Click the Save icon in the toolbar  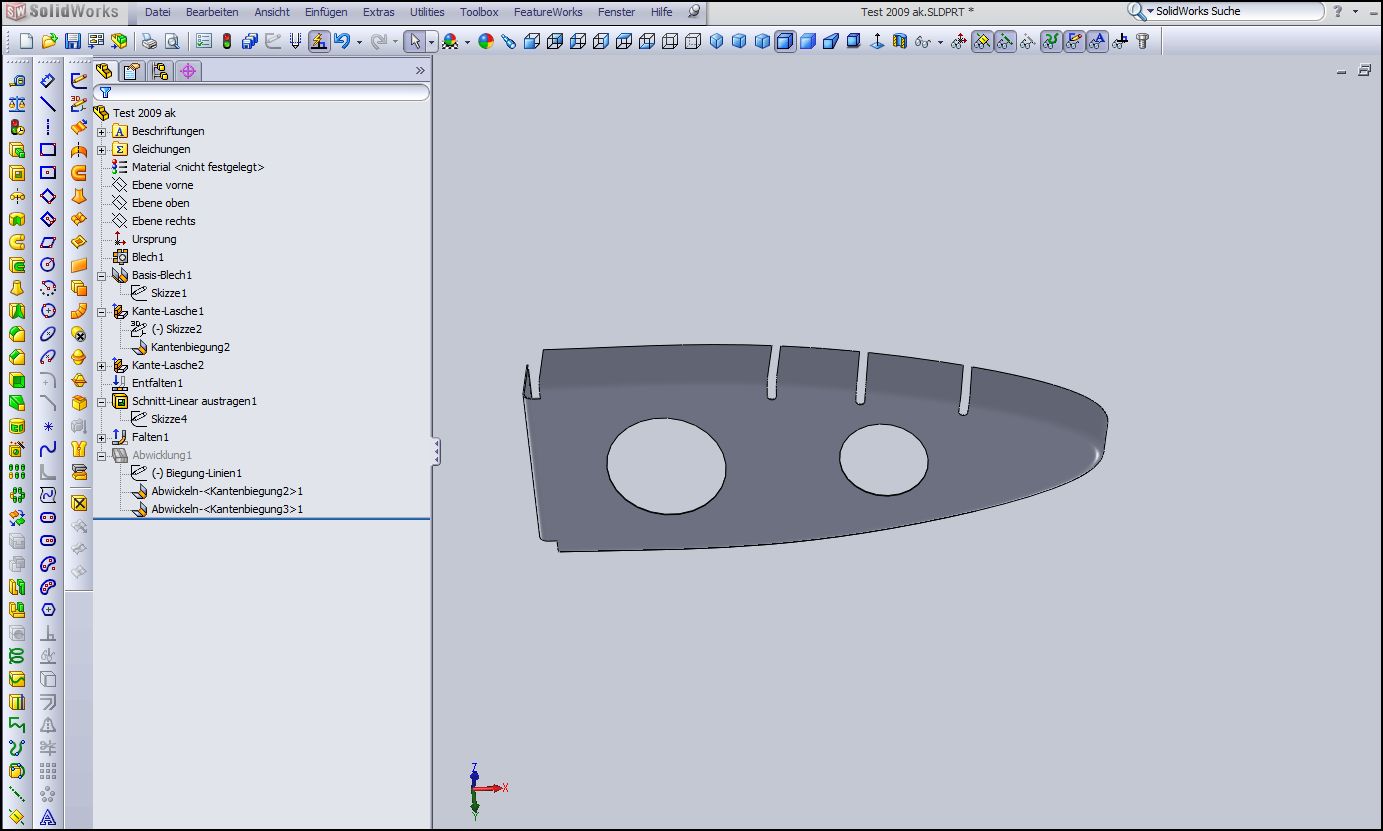pyautogui.click(x=72, y=41)
